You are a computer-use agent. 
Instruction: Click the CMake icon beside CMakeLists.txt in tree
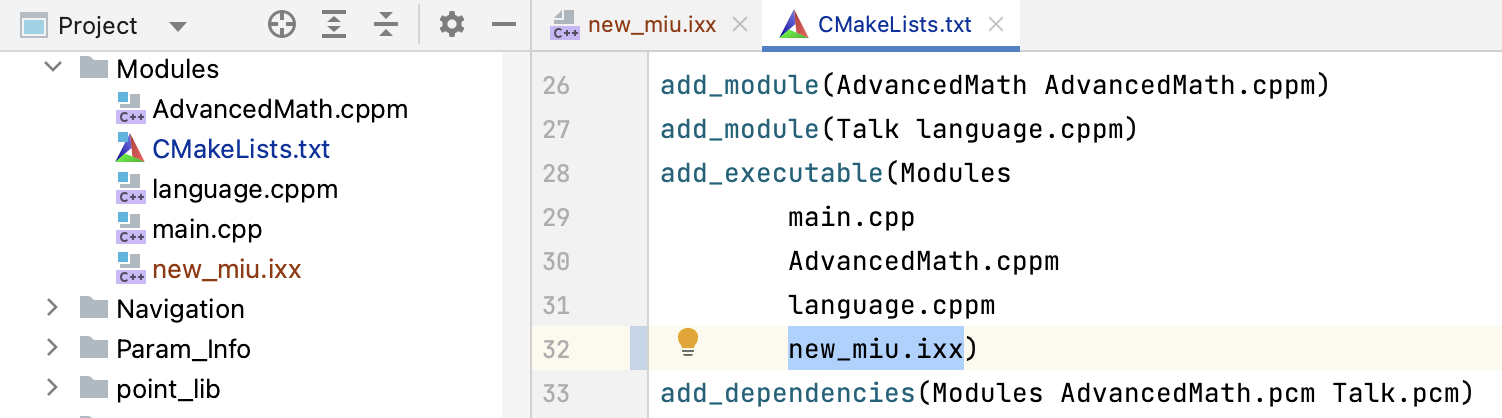click(130, 149)
